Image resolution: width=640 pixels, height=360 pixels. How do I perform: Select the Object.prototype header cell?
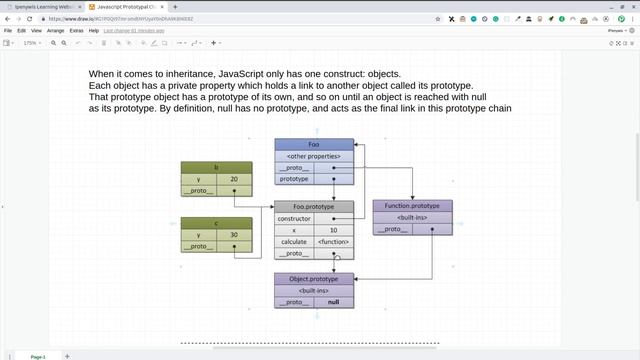tap(314, 279)
